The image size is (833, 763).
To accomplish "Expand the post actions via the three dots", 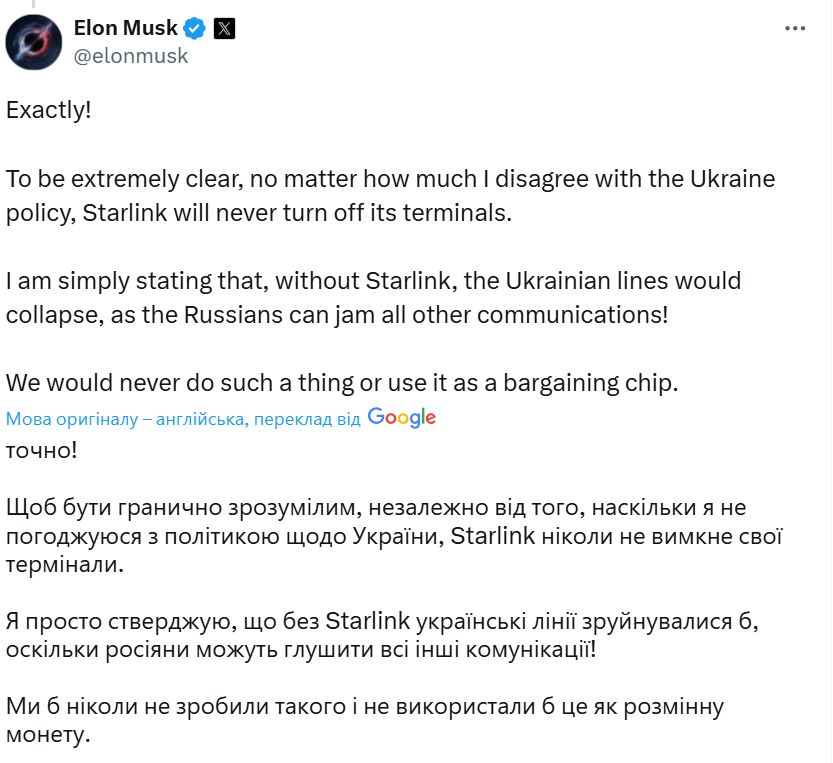I will [795, 28].
